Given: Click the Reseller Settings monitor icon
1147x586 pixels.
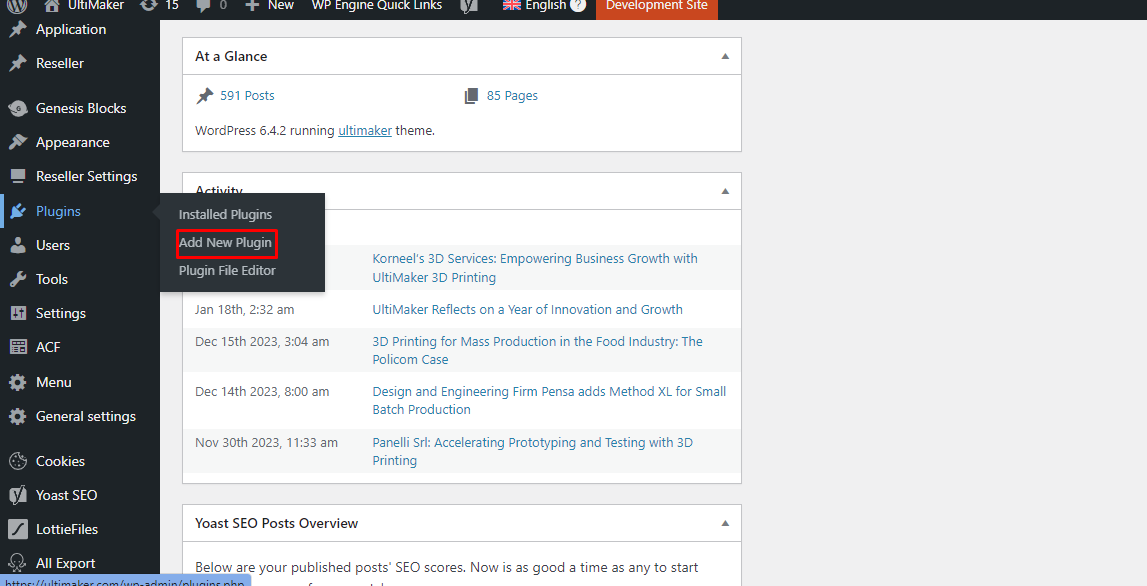Looking at the screenshot, I should (x=18, y=176).
